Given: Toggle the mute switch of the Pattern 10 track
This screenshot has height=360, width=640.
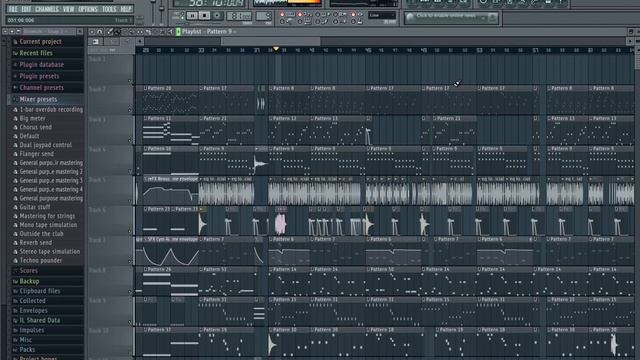Looking at the screenshot, I should point(130,171).
